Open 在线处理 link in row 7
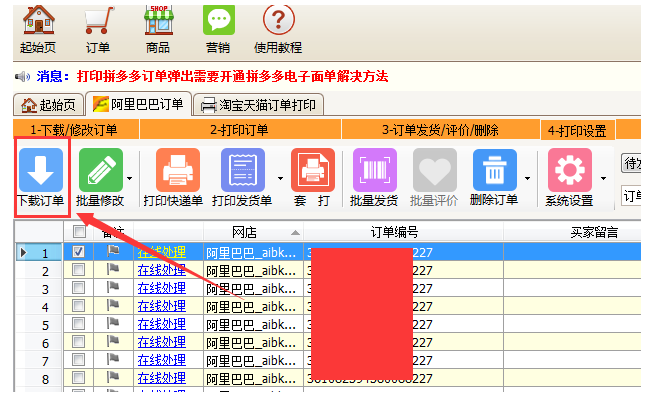Viewport: 651px width, 395px height. click(x=162, y=361)
